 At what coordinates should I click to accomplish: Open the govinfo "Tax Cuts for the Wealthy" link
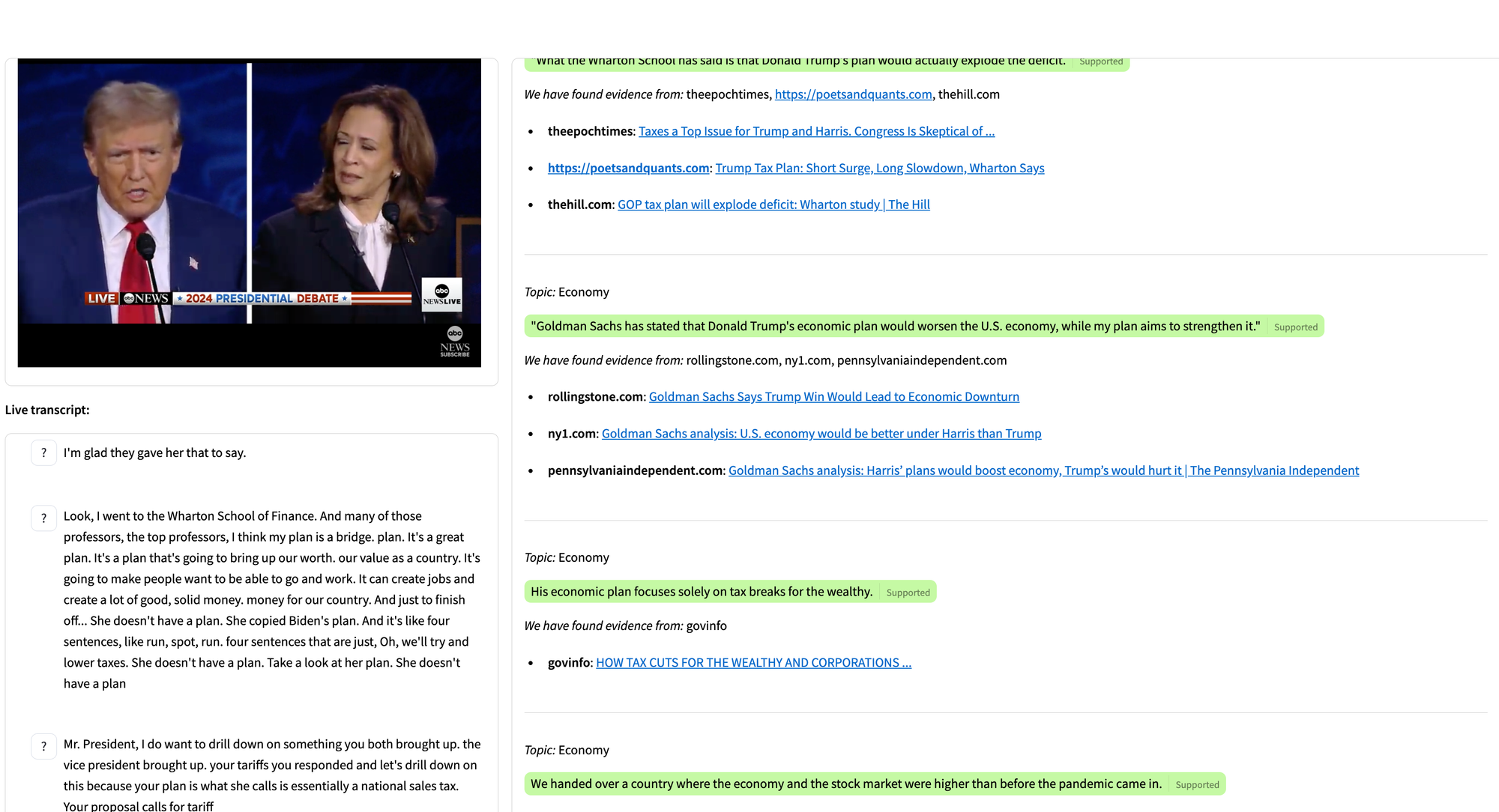point(753,662)
